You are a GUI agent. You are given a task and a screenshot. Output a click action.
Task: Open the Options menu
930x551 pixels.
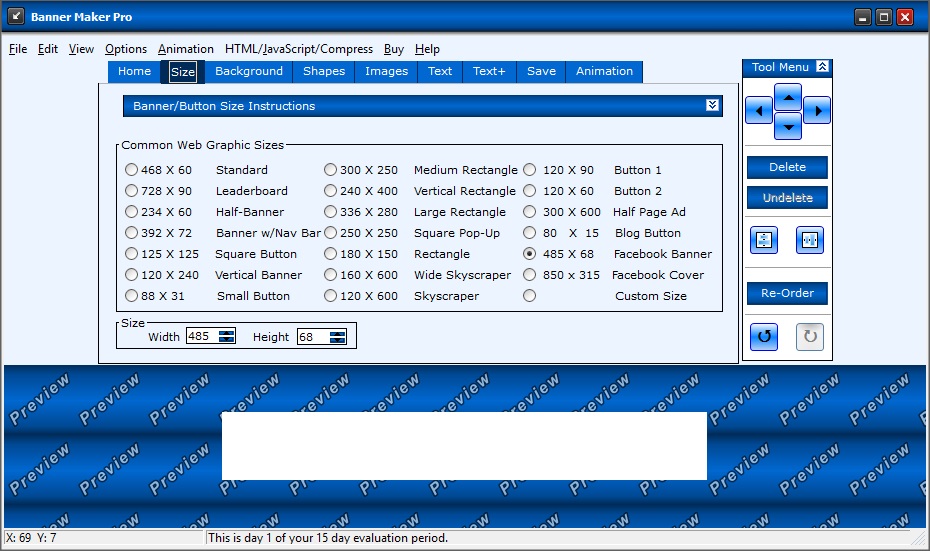126,49
